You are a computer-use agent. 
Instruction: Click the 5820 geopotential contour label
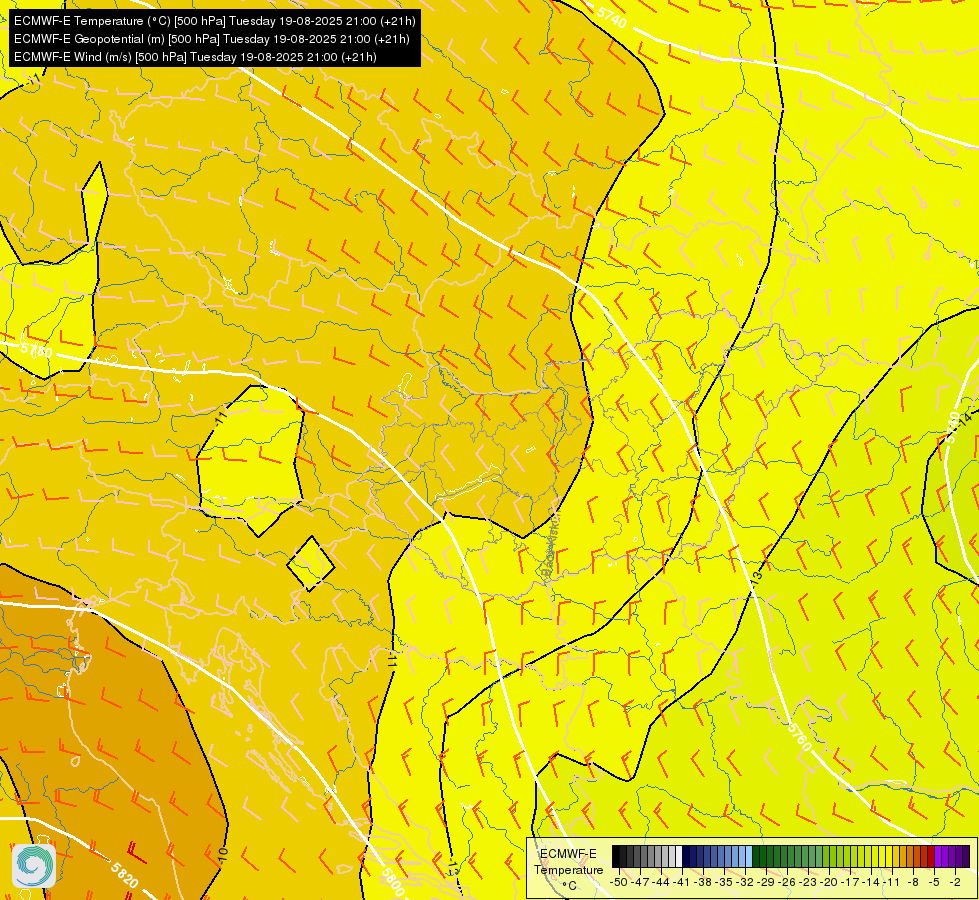(124, 874)
